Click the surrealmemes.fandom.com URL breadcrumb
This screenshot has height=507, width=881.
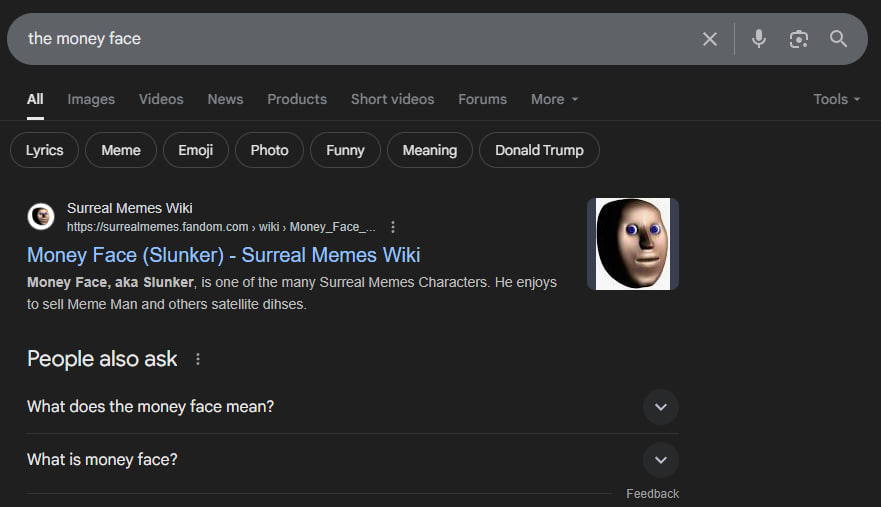[x=221, y=227]
